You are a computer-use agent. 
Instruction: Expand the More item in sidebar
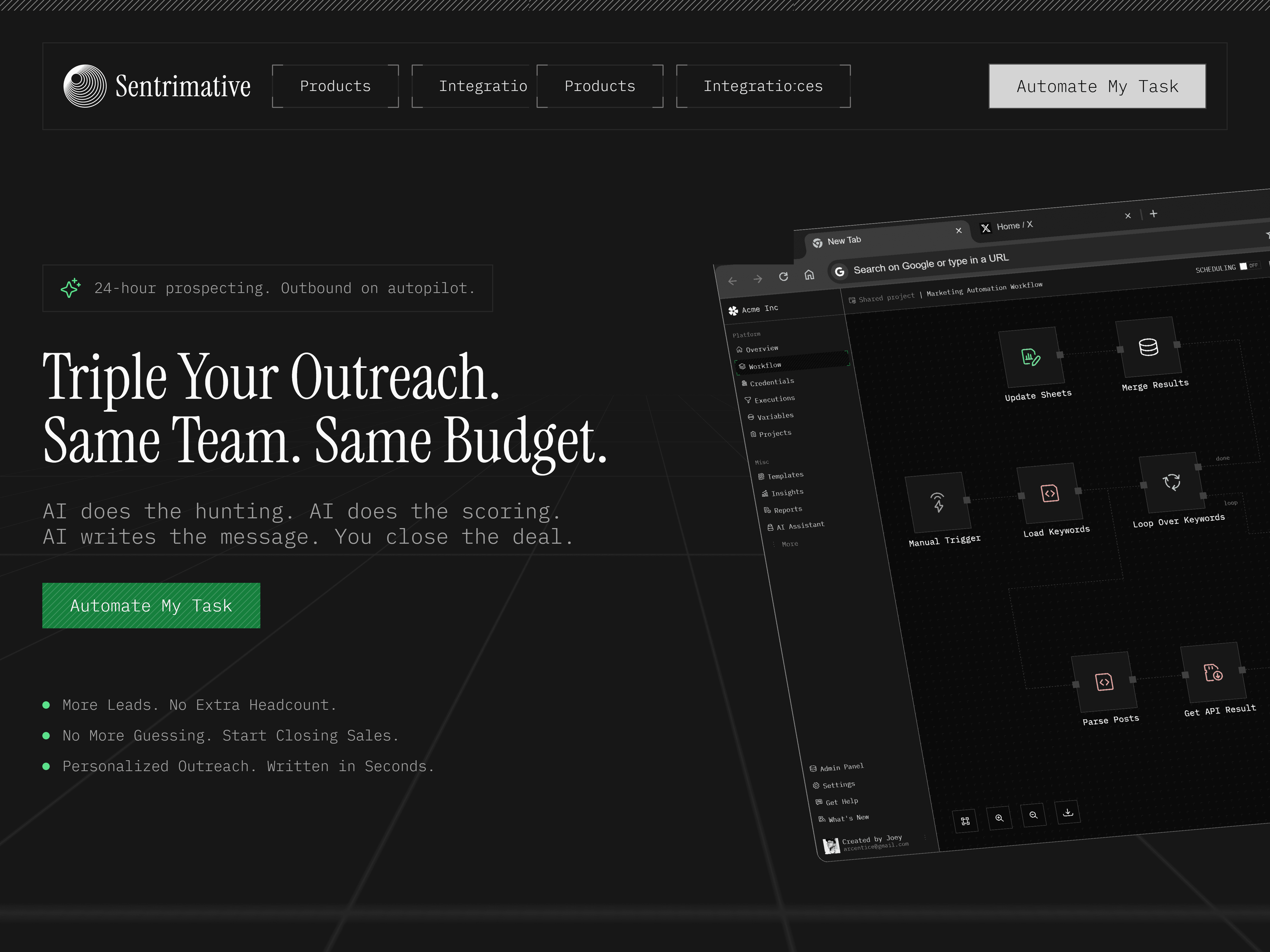tap(790, 544)
